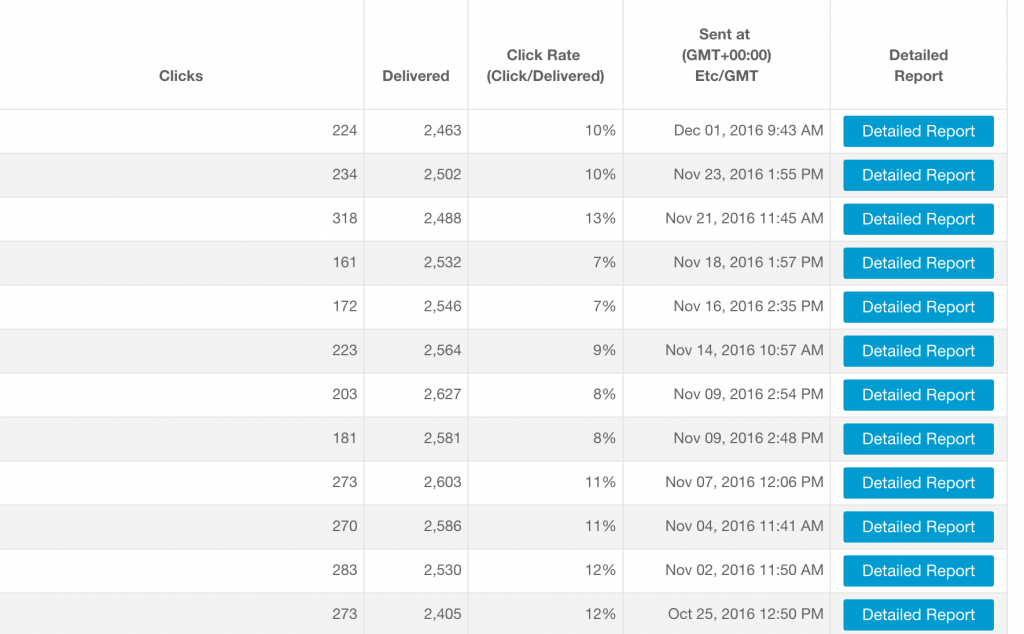This screenshot has width=1024, height=634.
Task: Open Detailed Report for Nov 23, 2016
Action: click(918, 175)
